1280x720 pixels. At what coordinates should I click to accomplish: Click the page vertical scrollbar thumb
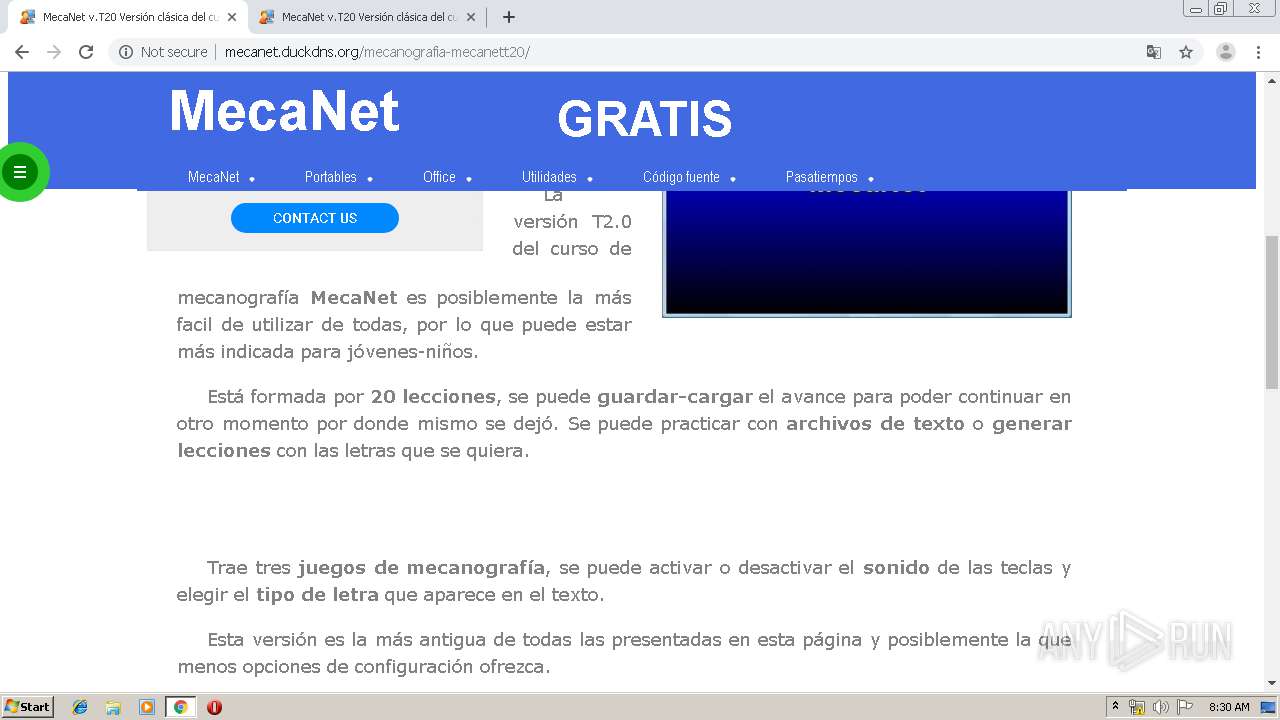pyautogui.click(x=1272, y=312)
